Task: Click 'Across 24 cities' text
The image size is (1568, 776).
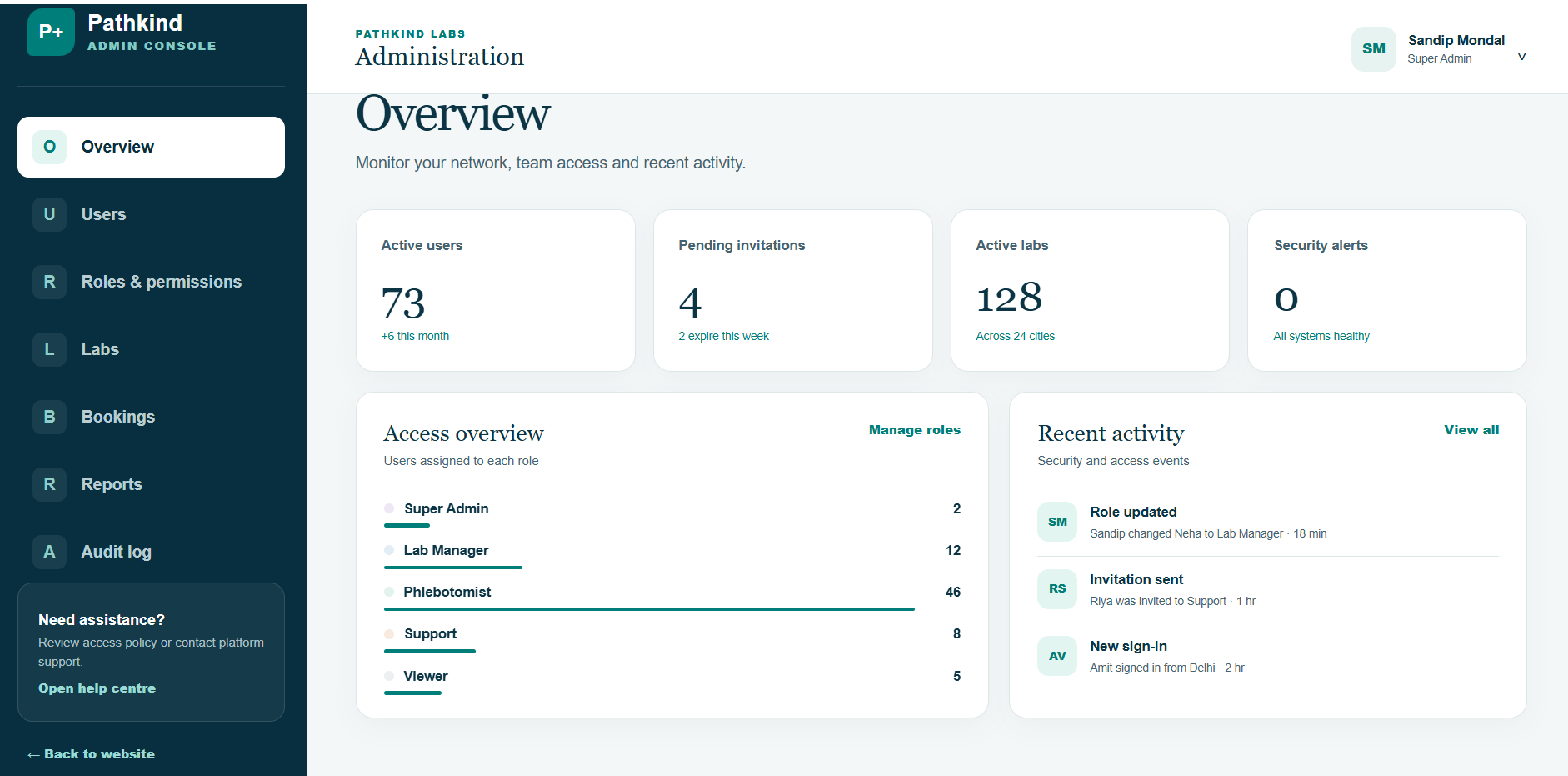Action: tap(1015, 336)
